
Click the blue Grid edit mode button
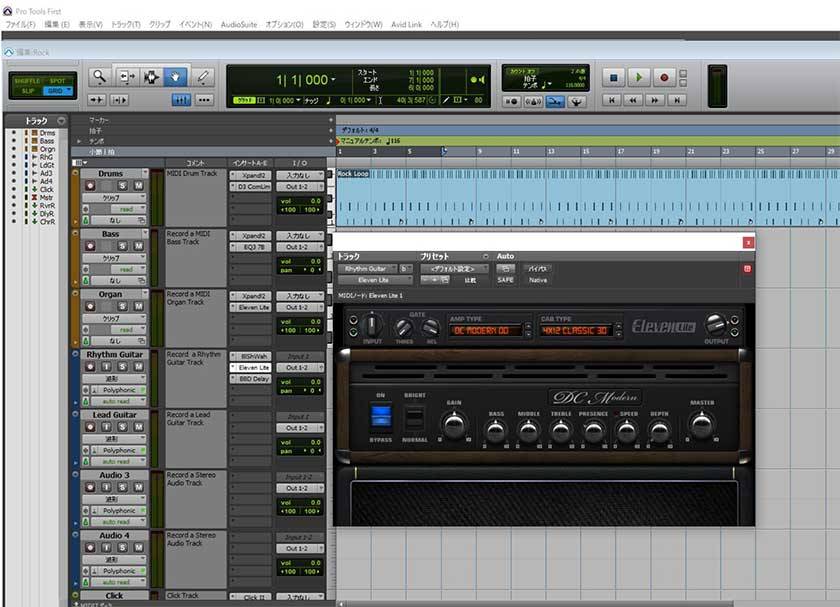click(x=57, y=91)
